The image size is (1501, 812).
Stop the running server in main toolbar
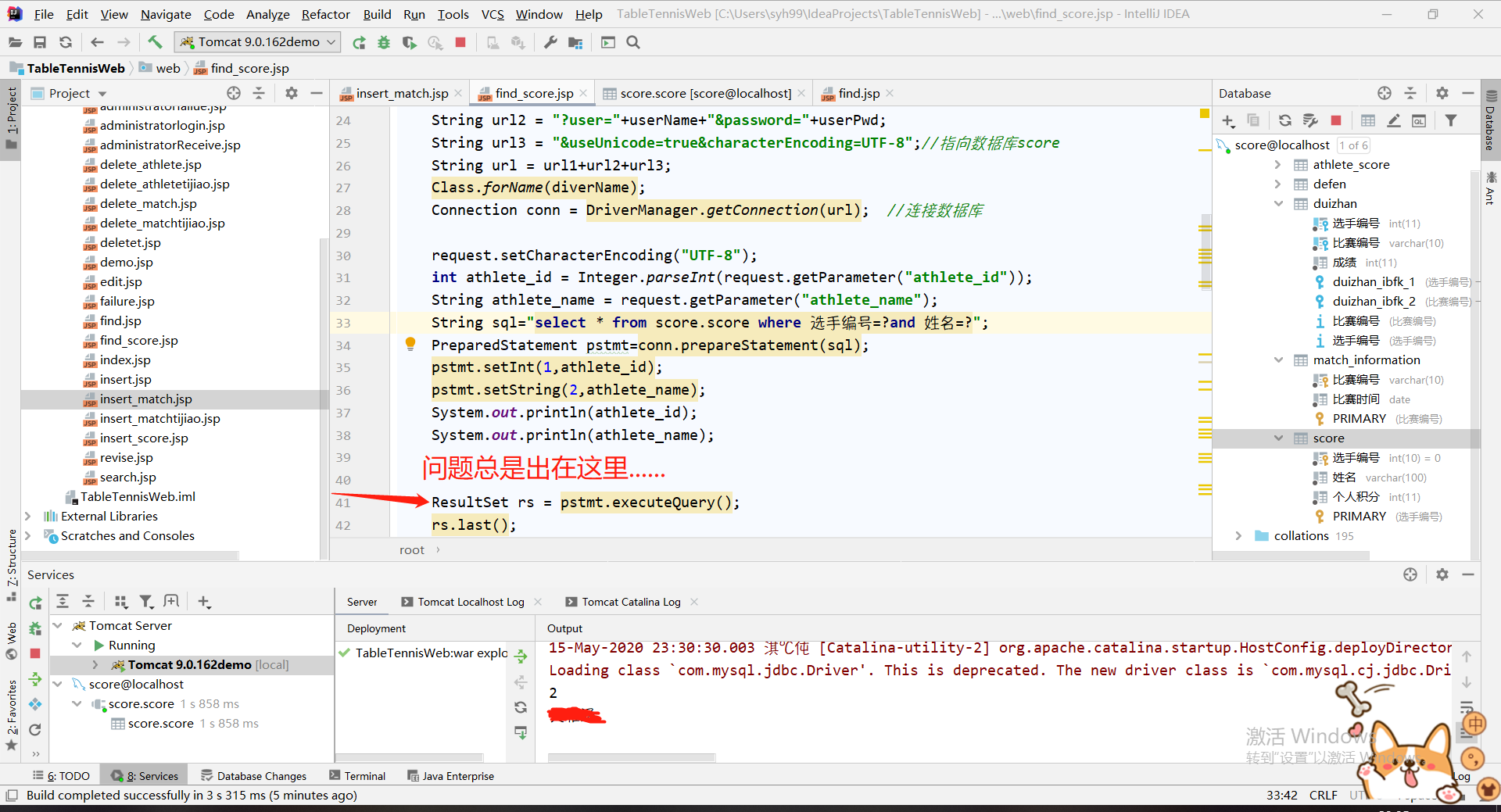460,42
